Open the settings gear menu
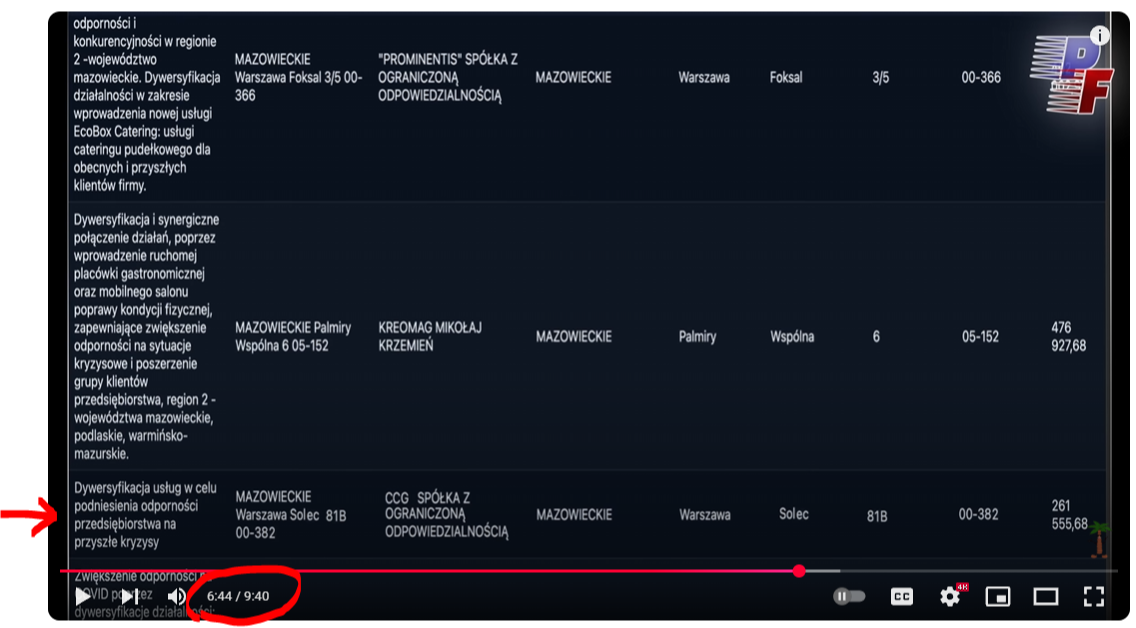This screenshot has width=1136, height=628. click(949, 597)
